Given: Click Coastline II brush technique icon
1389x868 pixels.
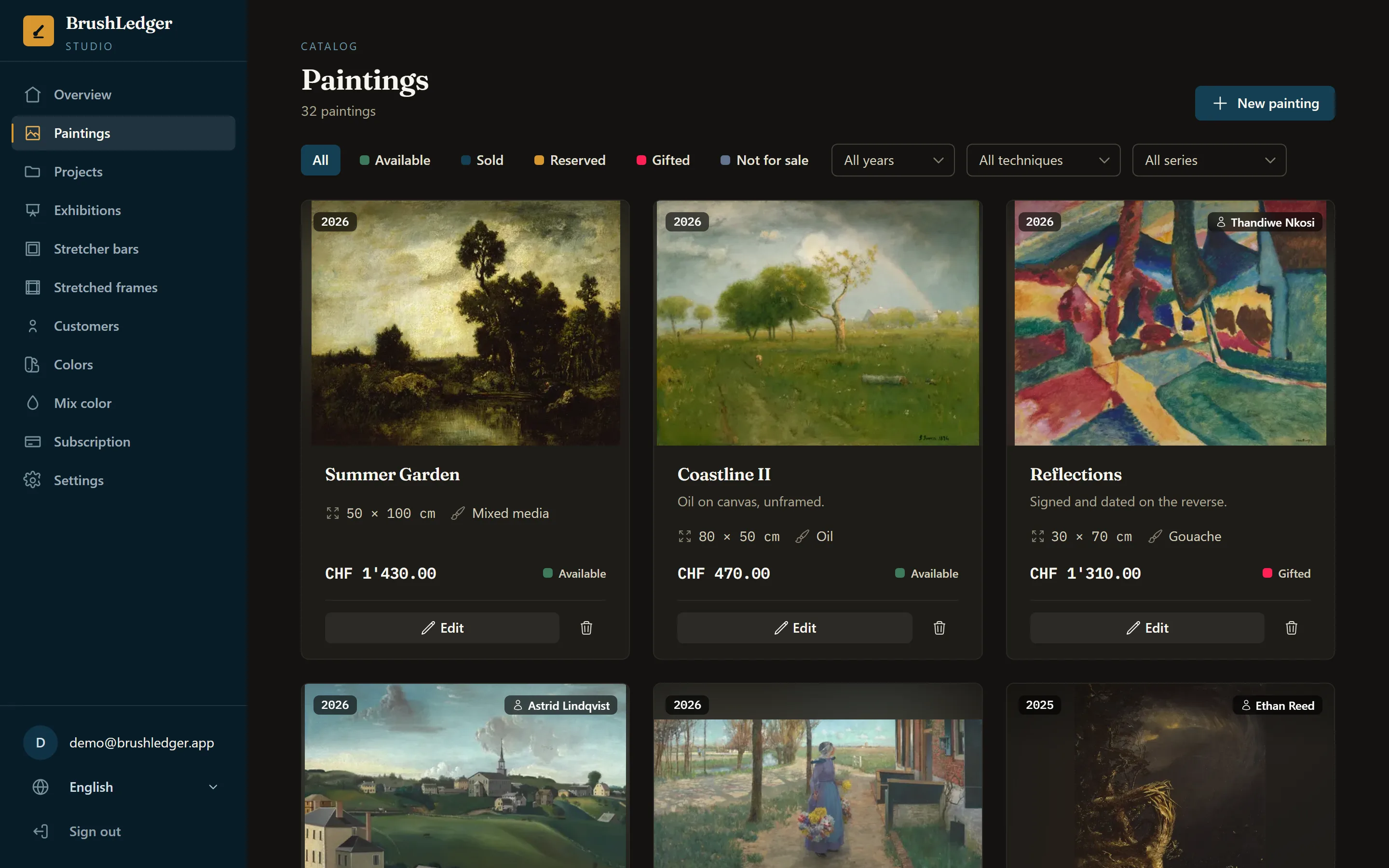Looking at the screenshot, I should (802, 536).
